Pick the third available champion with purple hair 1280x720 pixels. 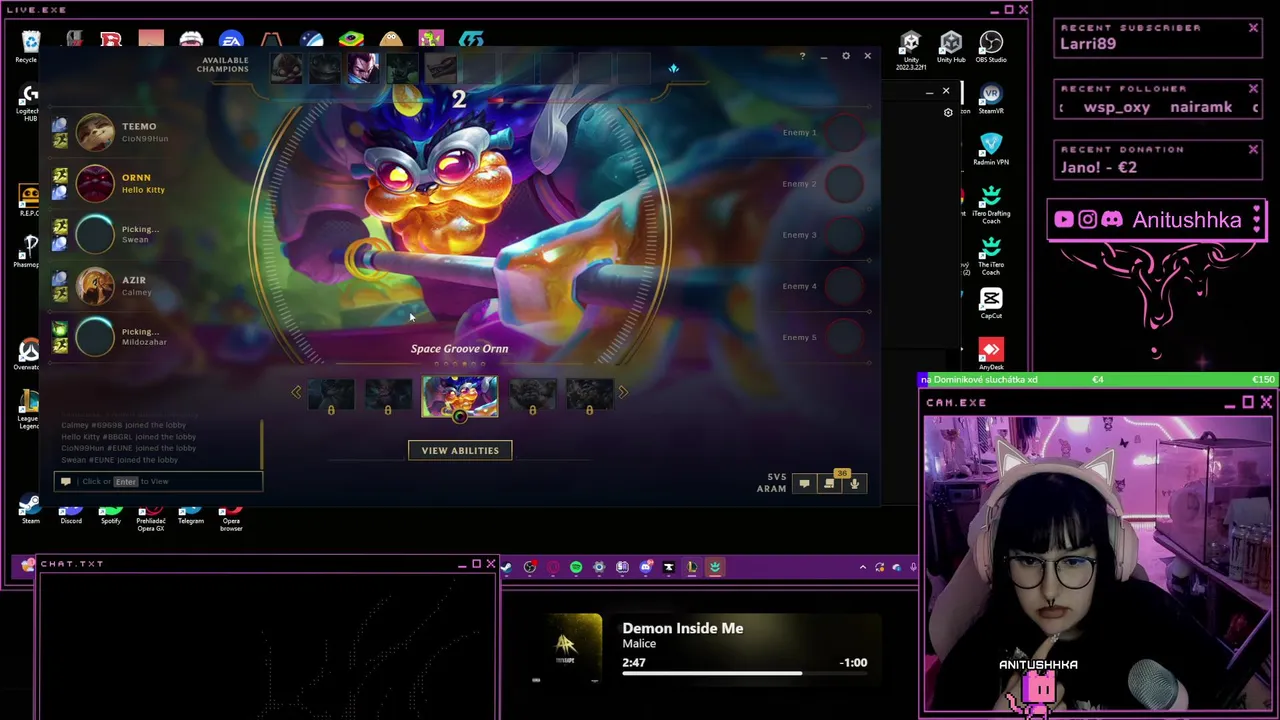pyautogui.click(x=363, y=68)
